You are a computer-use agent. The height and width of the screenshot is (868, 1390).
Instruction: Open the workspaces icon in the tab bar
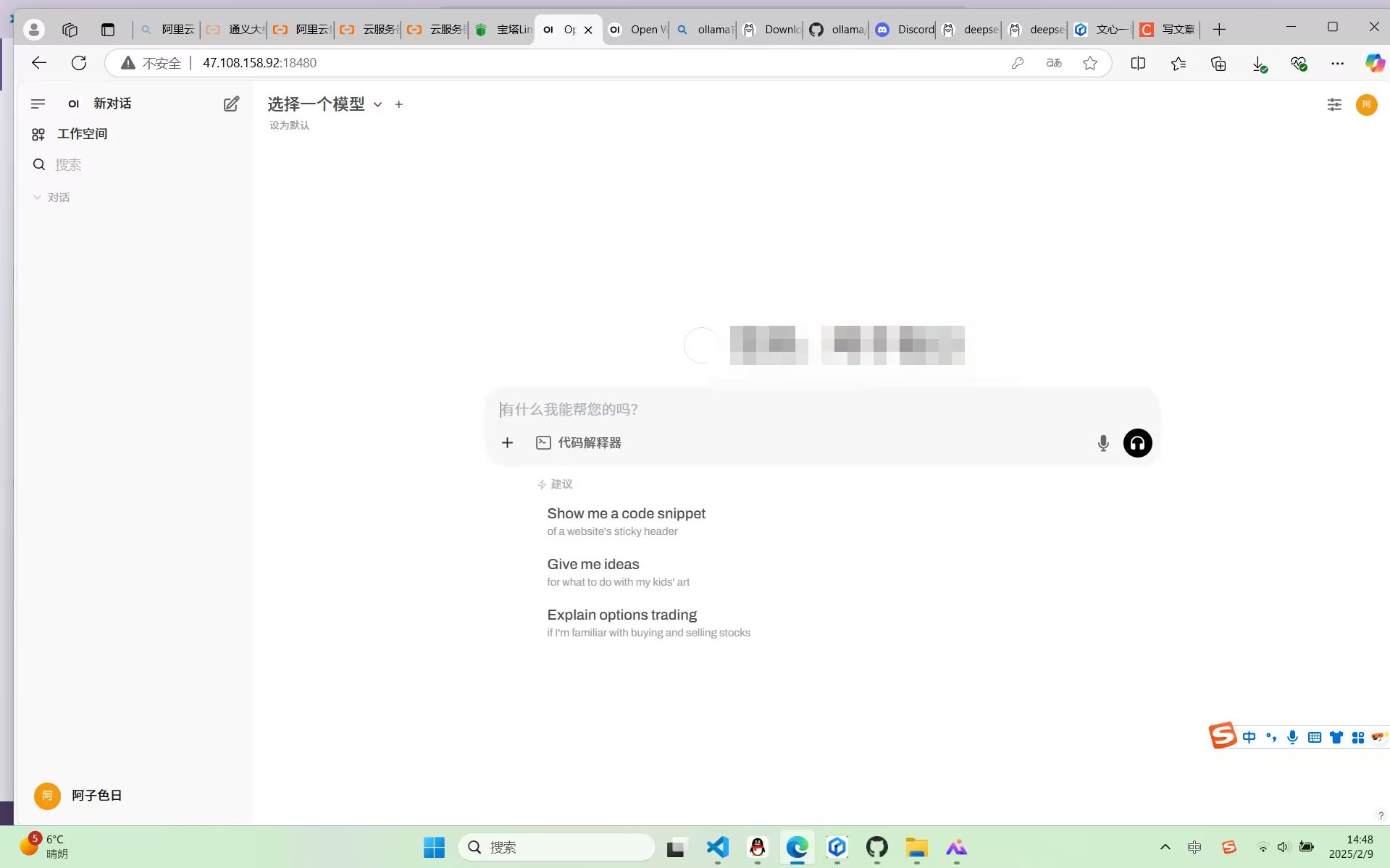point(70,30)
